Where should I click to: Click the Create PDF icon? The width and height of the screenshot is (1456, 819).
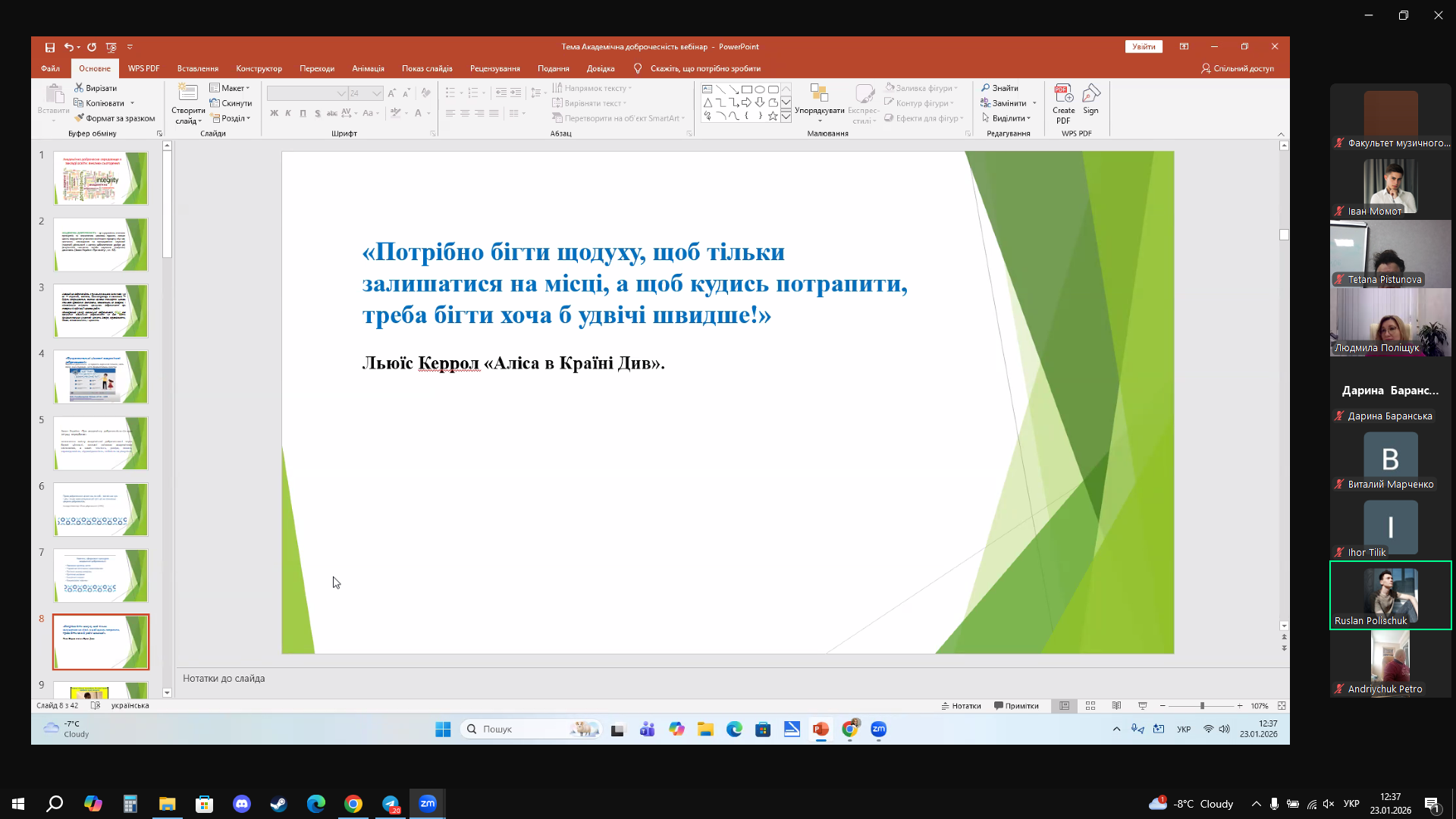[1063, 103]
